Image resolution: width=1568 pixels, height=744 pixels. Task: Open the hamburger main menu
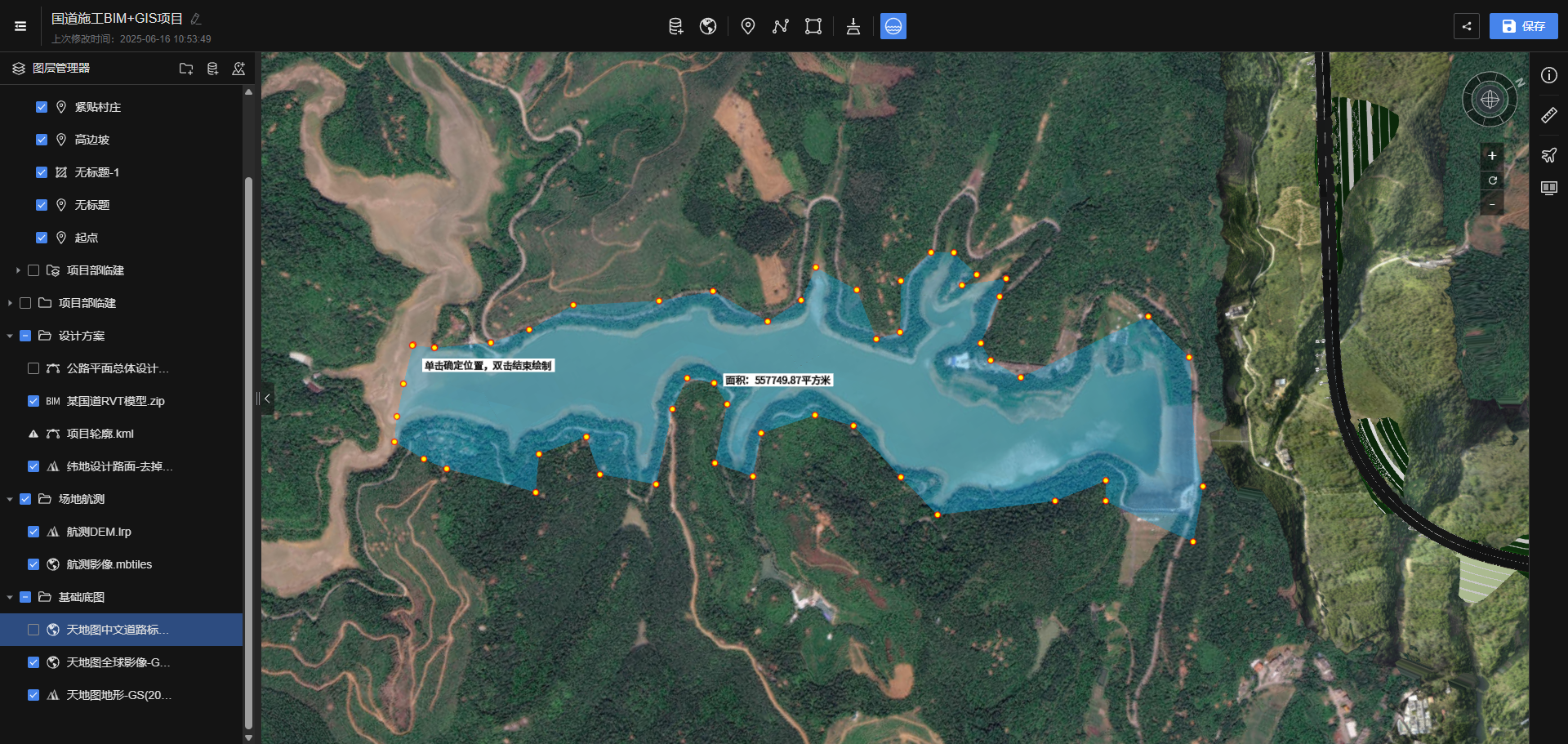(20, 26)
